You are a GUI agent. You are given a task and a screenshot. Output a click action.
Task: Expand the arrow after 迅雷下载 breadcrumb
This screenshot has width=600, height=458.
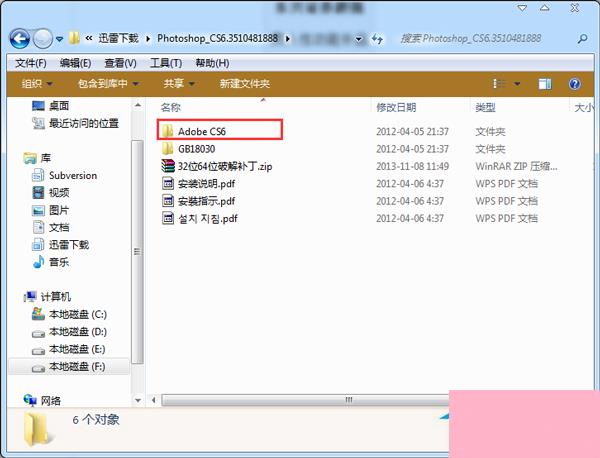pyautogui.click(x=148, y=39)
